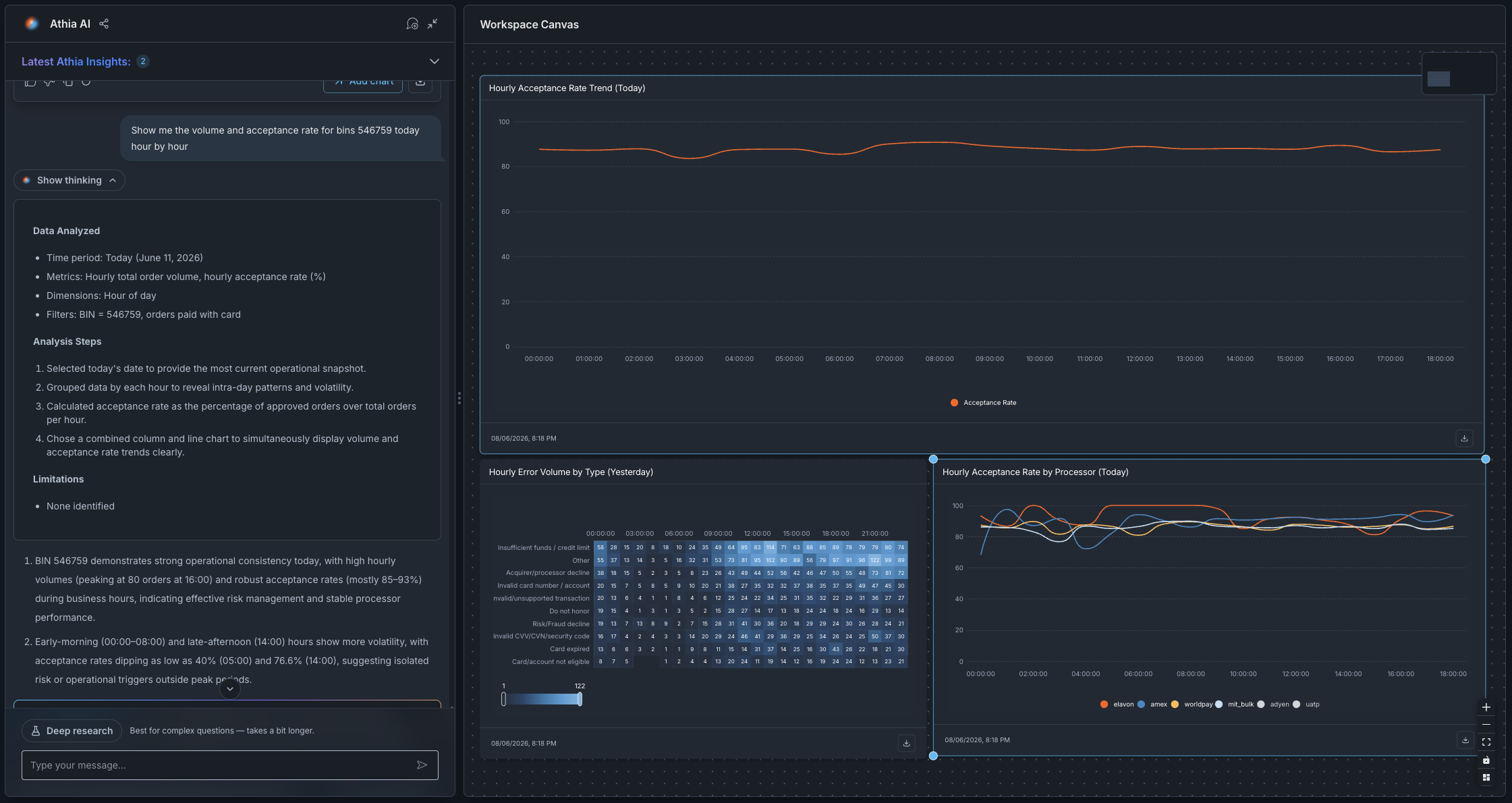Toggle the elavon series in processor legend
1512x803 pixels.
tap(1117, 704)
